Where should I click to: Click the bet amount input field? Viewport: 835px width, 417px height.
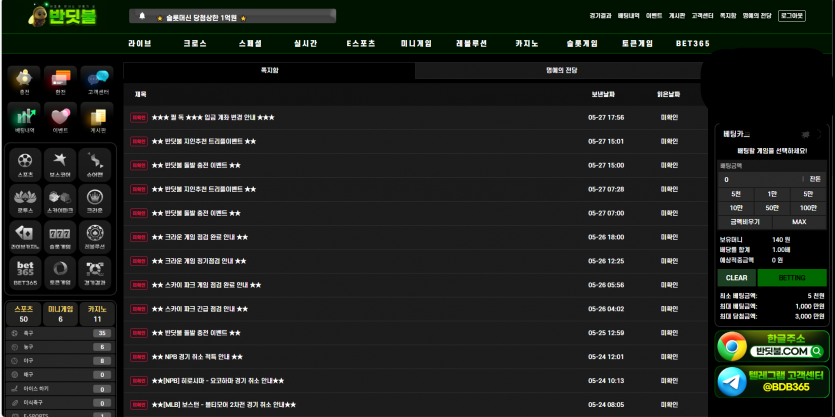[760, 179]
